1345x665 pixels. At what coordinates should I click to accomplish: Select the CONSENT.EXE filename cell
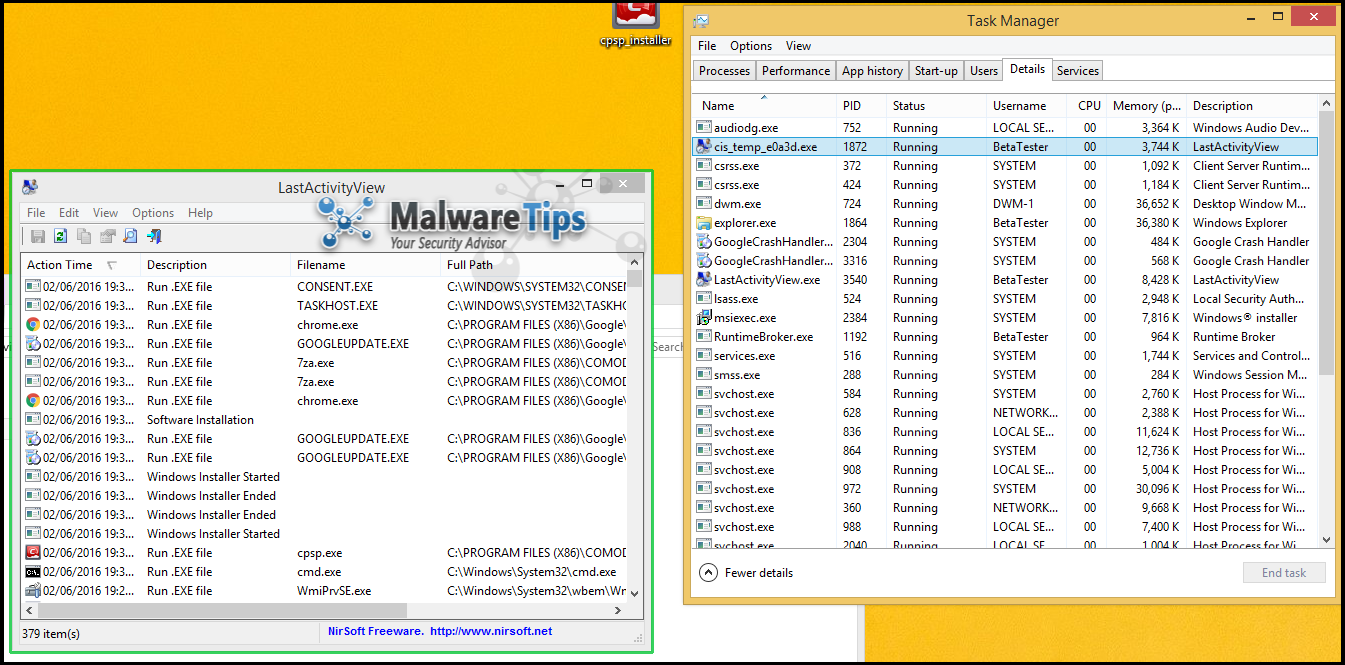(335, 287)
